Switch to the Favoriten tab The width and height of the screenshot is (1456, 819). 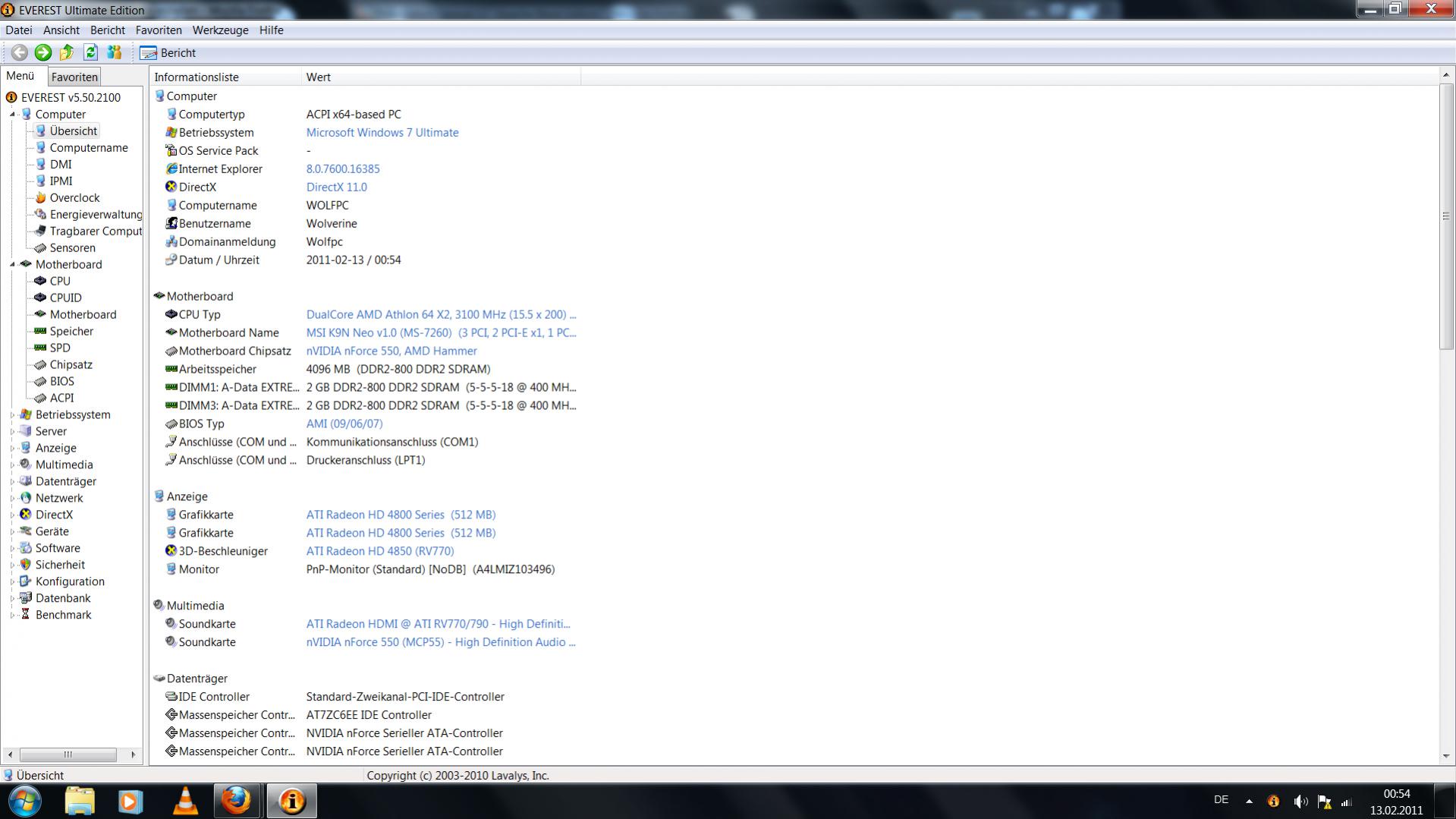coord(74,77)
